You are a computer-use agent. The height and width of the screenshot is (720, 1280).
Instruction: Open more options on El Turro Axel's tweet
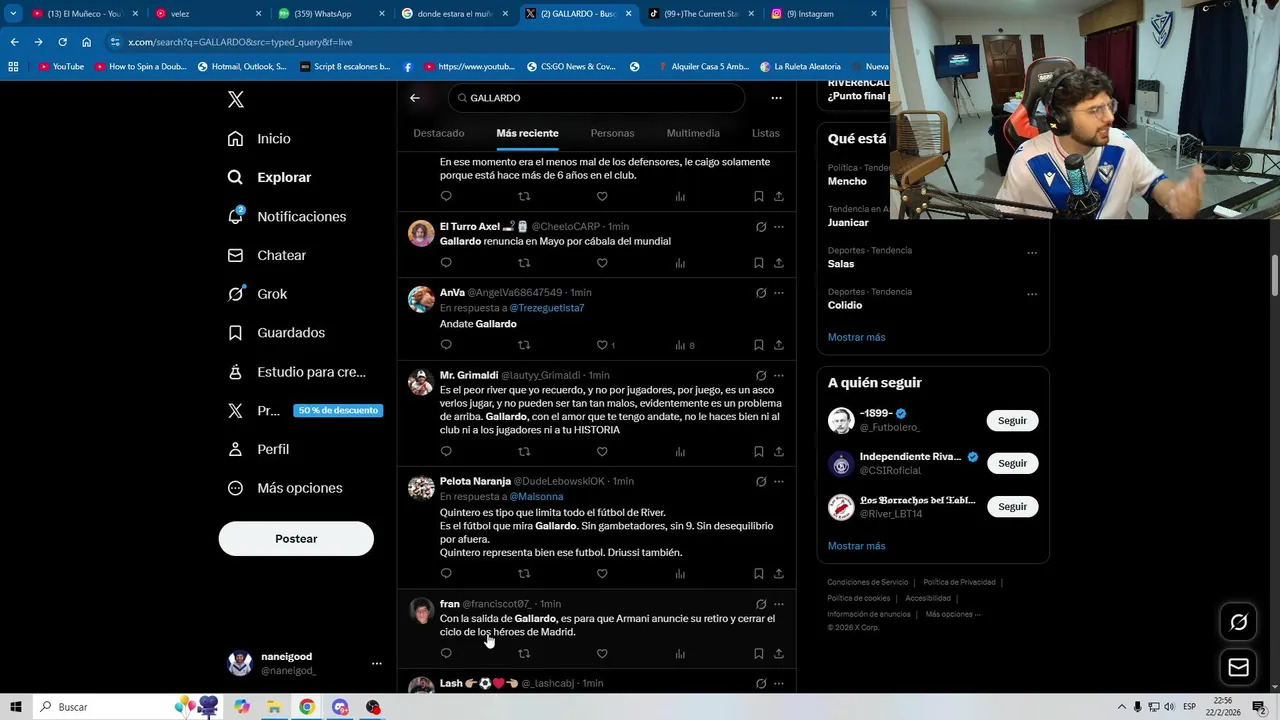tap(779, 227)
